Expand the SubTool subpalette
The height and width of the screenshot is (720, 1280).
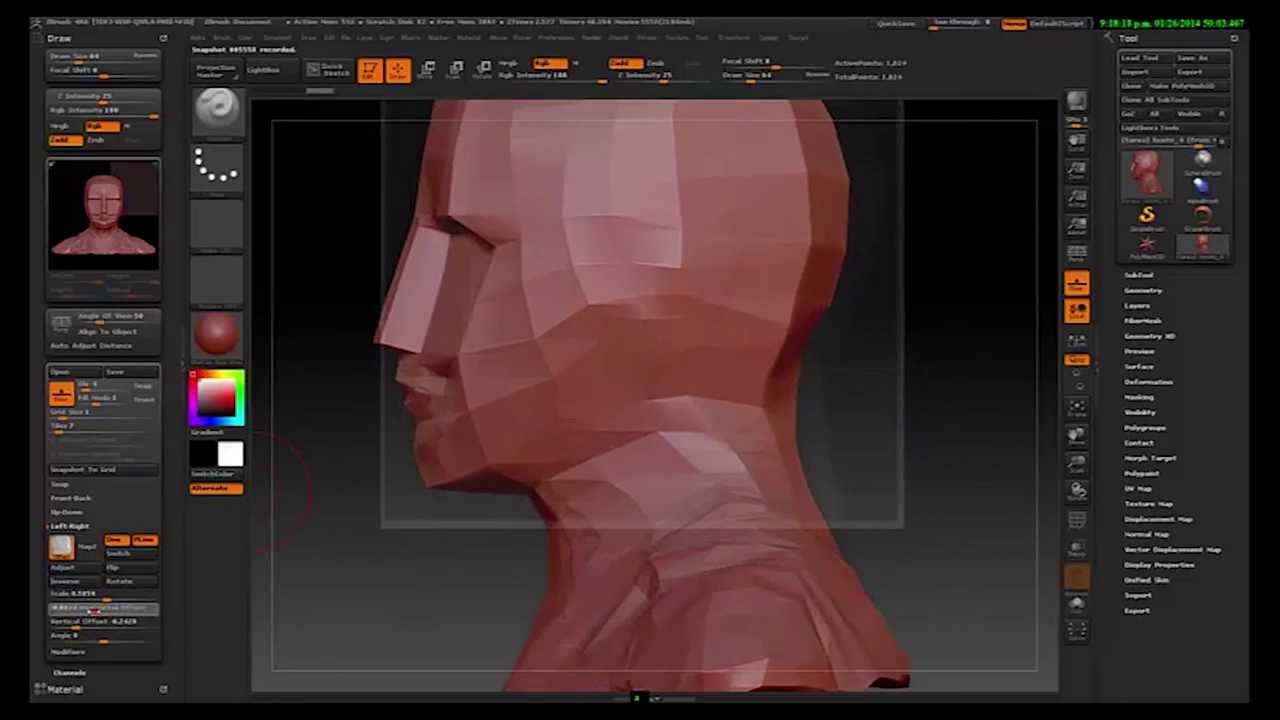pyautogui.click(x=1138, y=275)
